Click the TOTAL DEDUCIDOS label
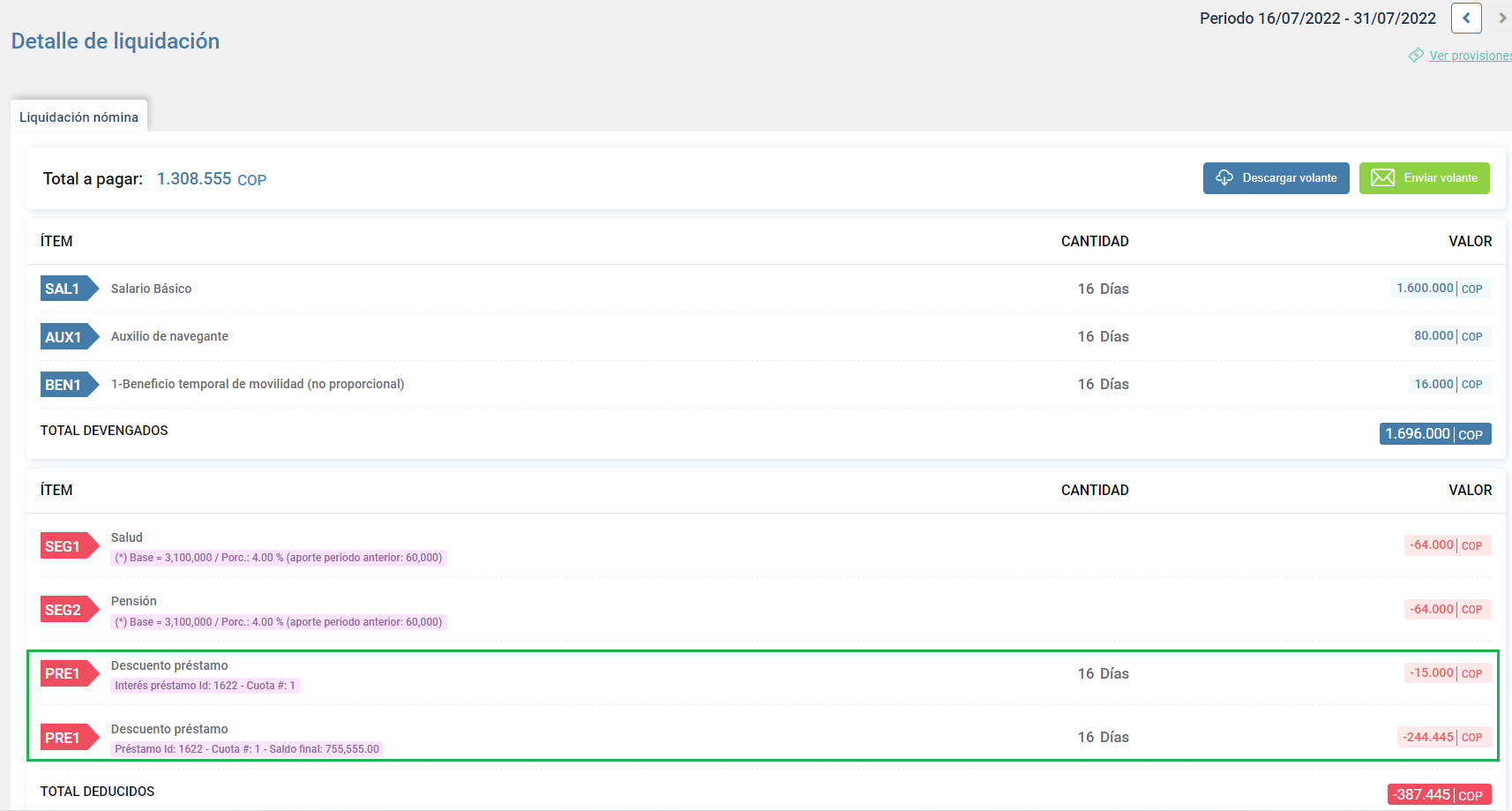The image size is (1512, 811). pyautogui.click(x=97, y=792)
